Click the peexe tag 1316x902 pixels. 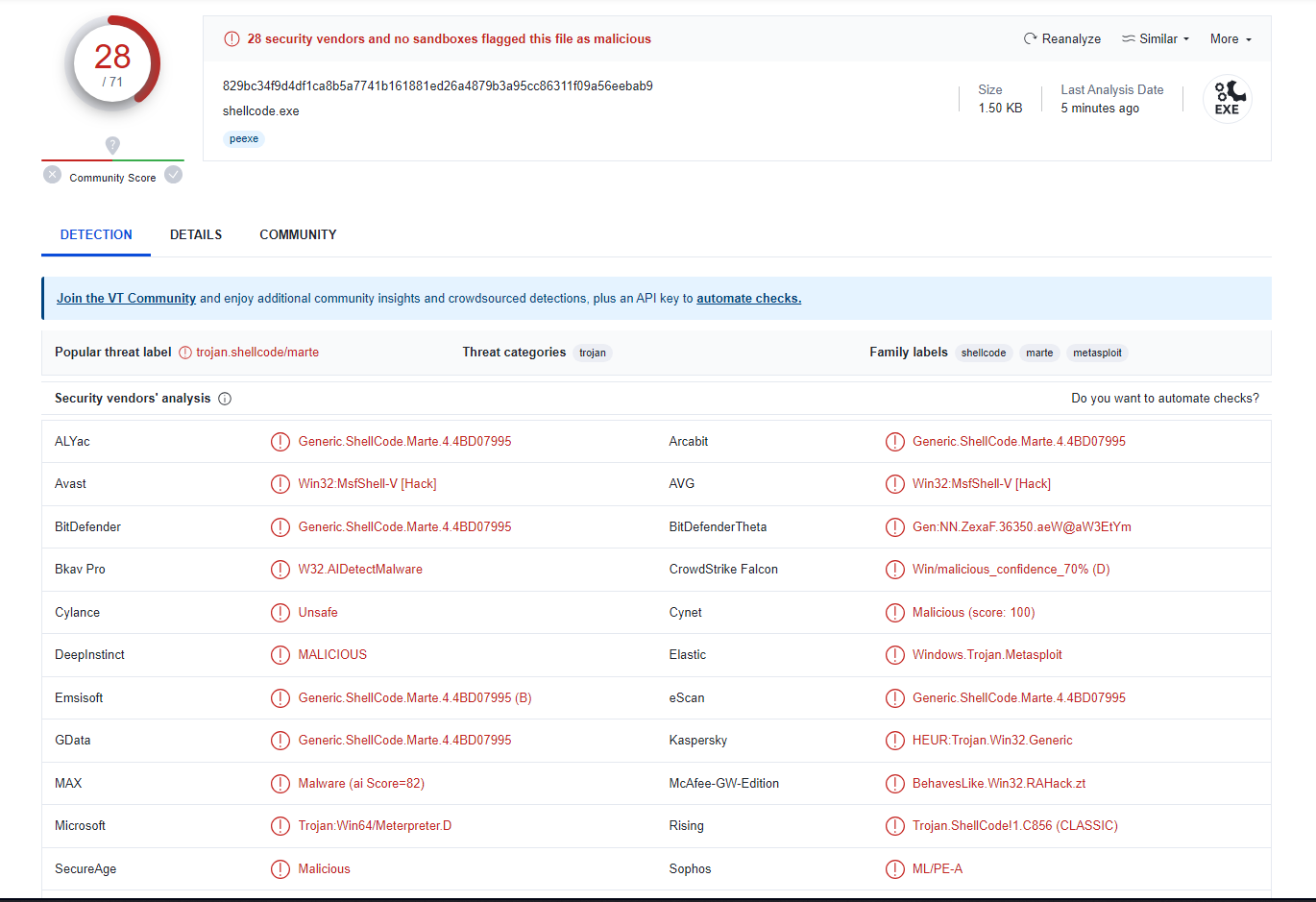[244, 139]
